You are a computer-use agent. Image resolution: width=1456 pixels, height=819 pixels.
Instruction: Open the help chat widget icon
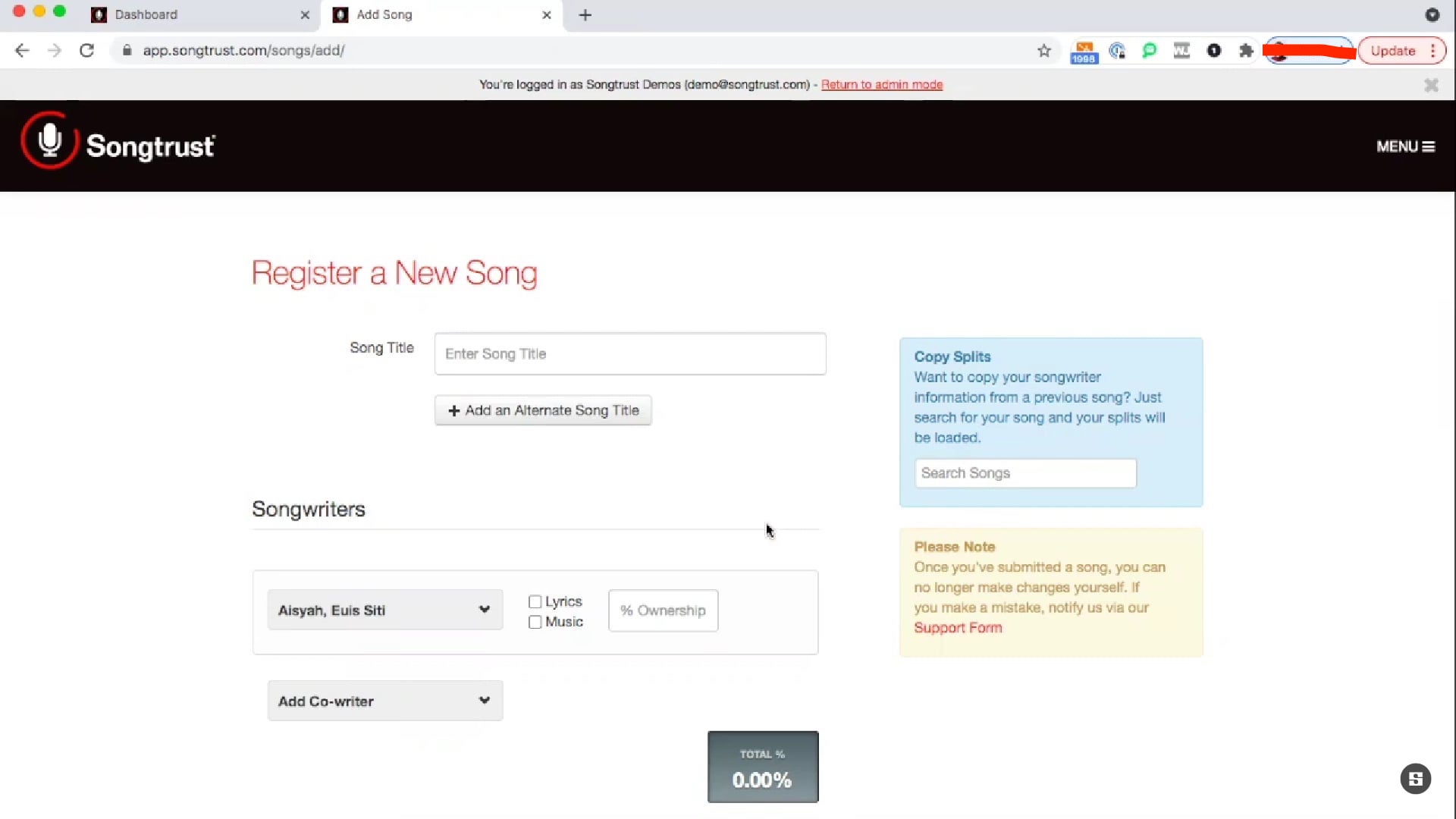[x=1415, y=779]
